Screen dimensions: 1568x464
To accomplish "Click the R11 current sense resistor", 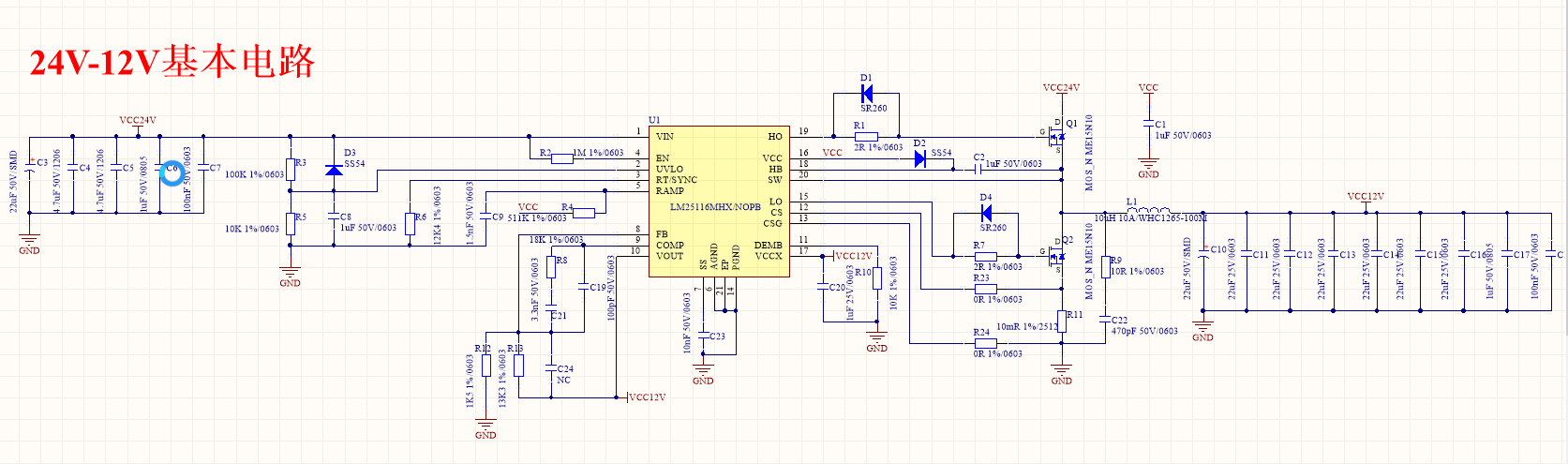I will click(1062, 322).
